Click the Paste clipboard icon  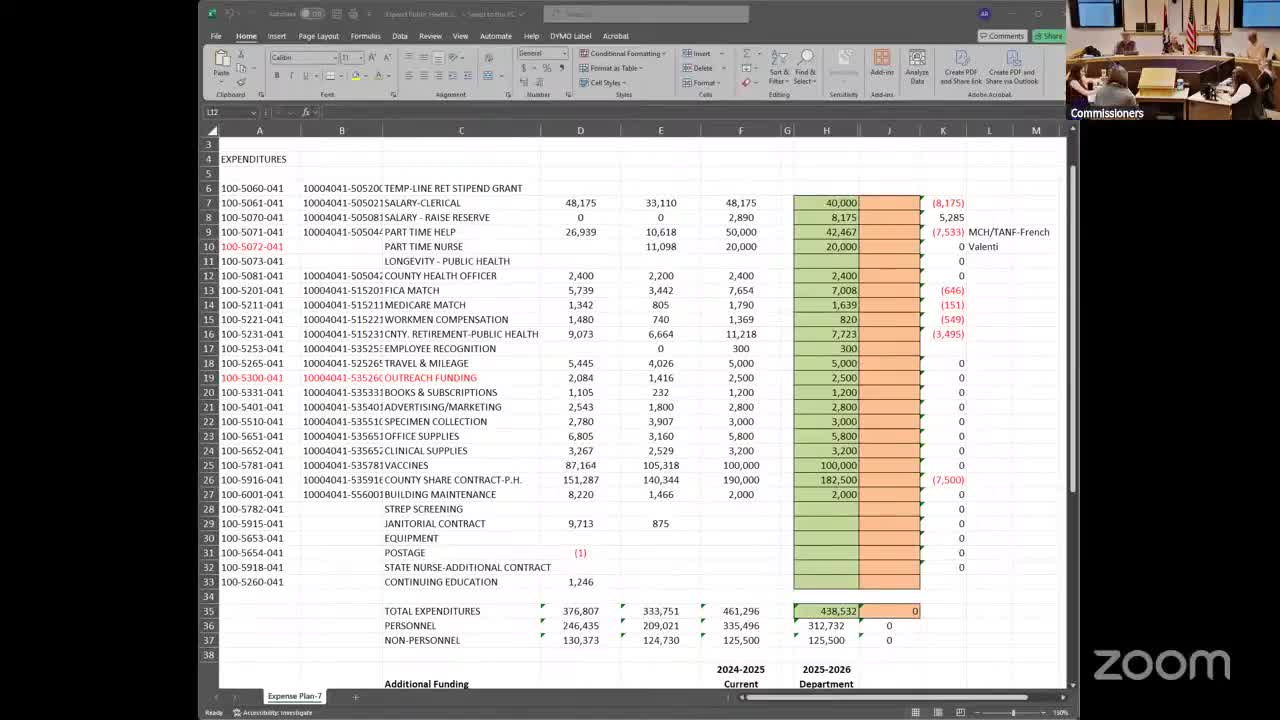click(x=221, y=62)
